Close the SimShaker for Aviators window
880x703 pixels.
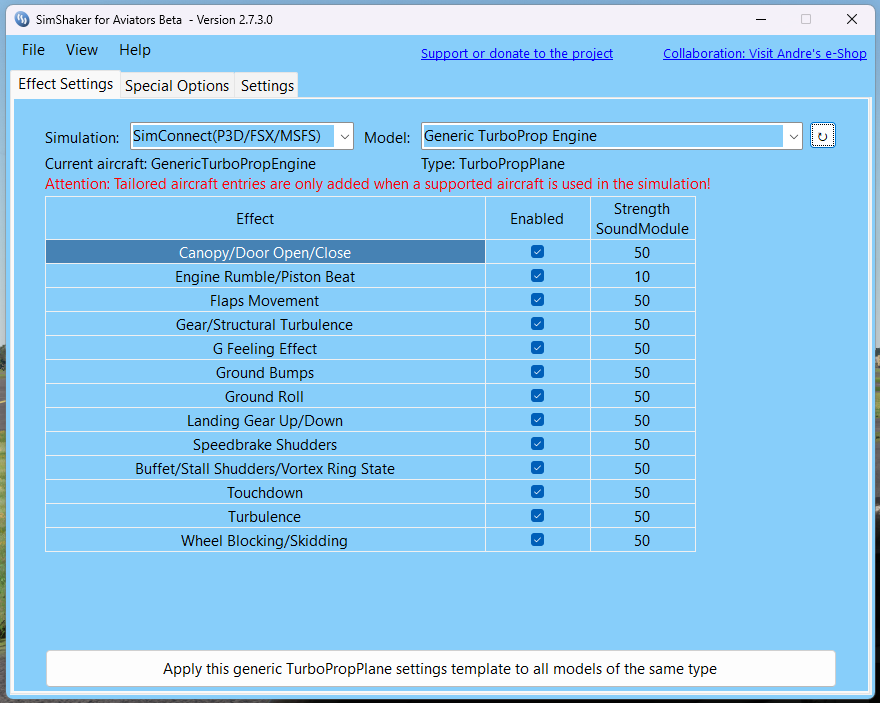coord(851,20)
